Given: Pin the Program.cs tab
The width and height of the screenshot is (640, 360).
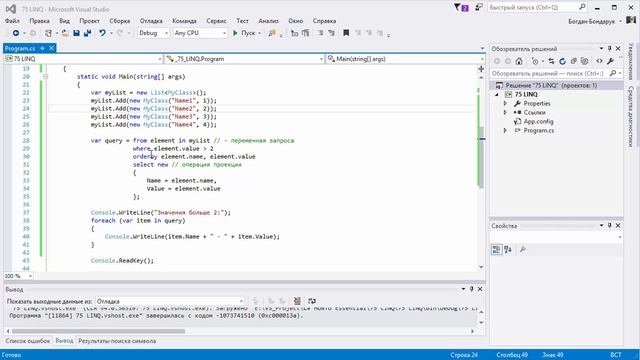Looking at the screenshot, I should click(x=42, y=48).
